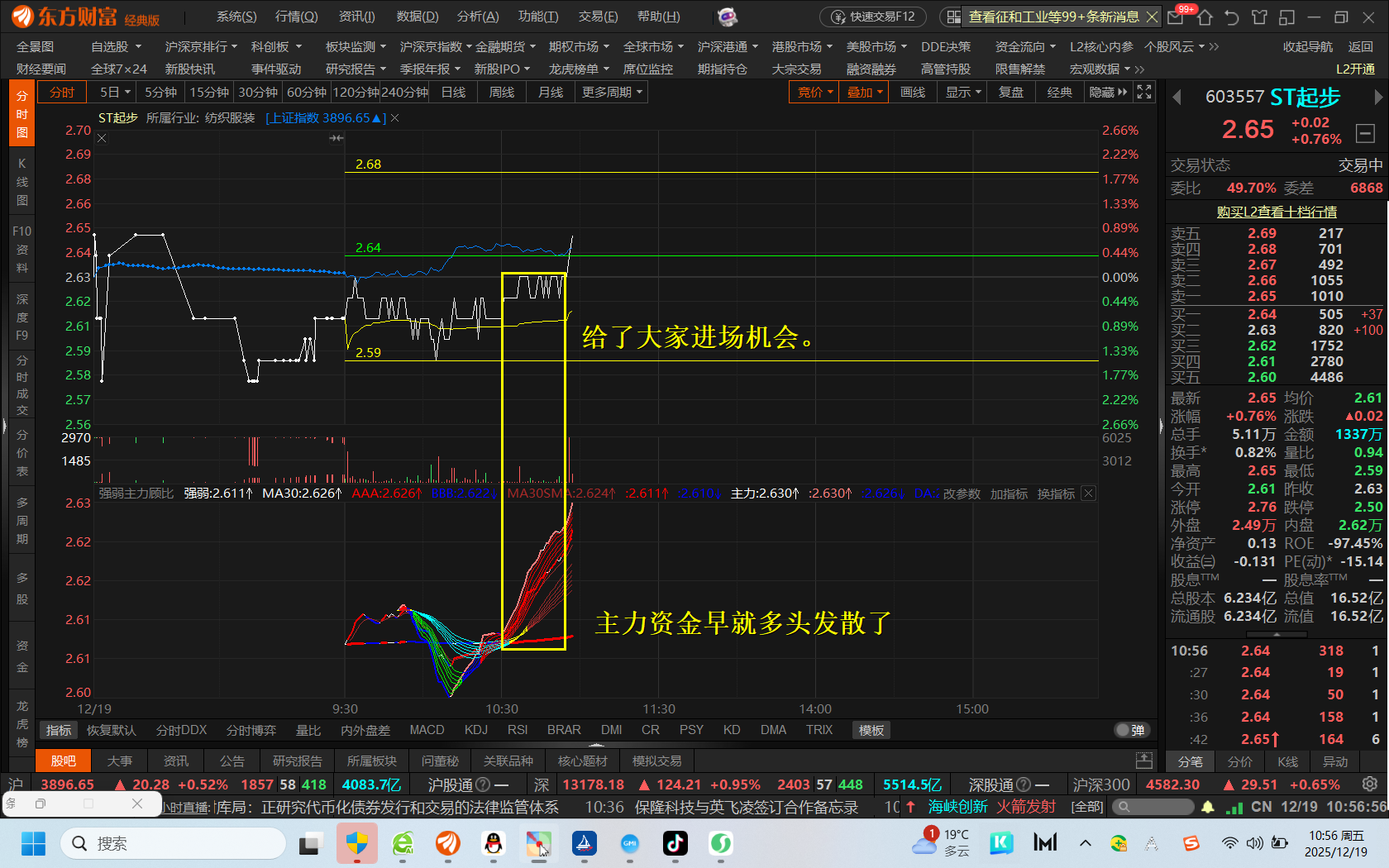Image resolution: width=1389 pixels, height=868 pixels.
Task: Click the status bar search box
Action: coord(1153,807)
